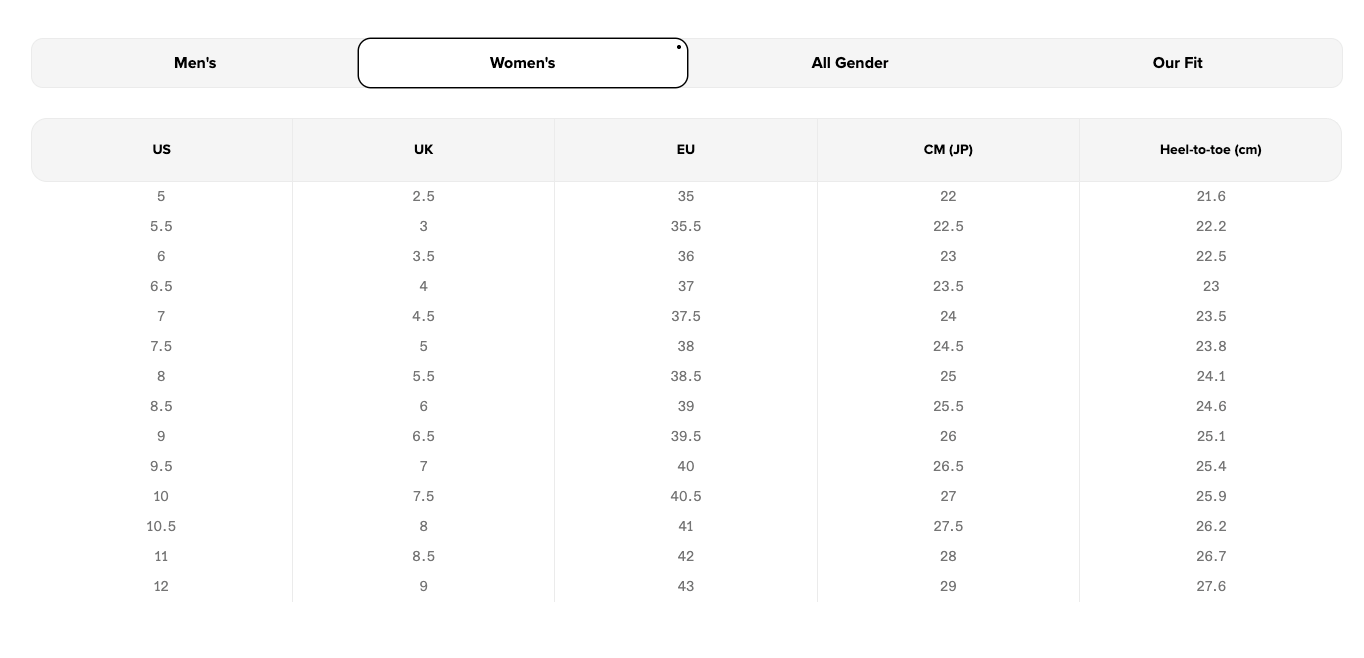Click the UK column header
Viewport: 1364px width, 658px height.
[424, 150]
